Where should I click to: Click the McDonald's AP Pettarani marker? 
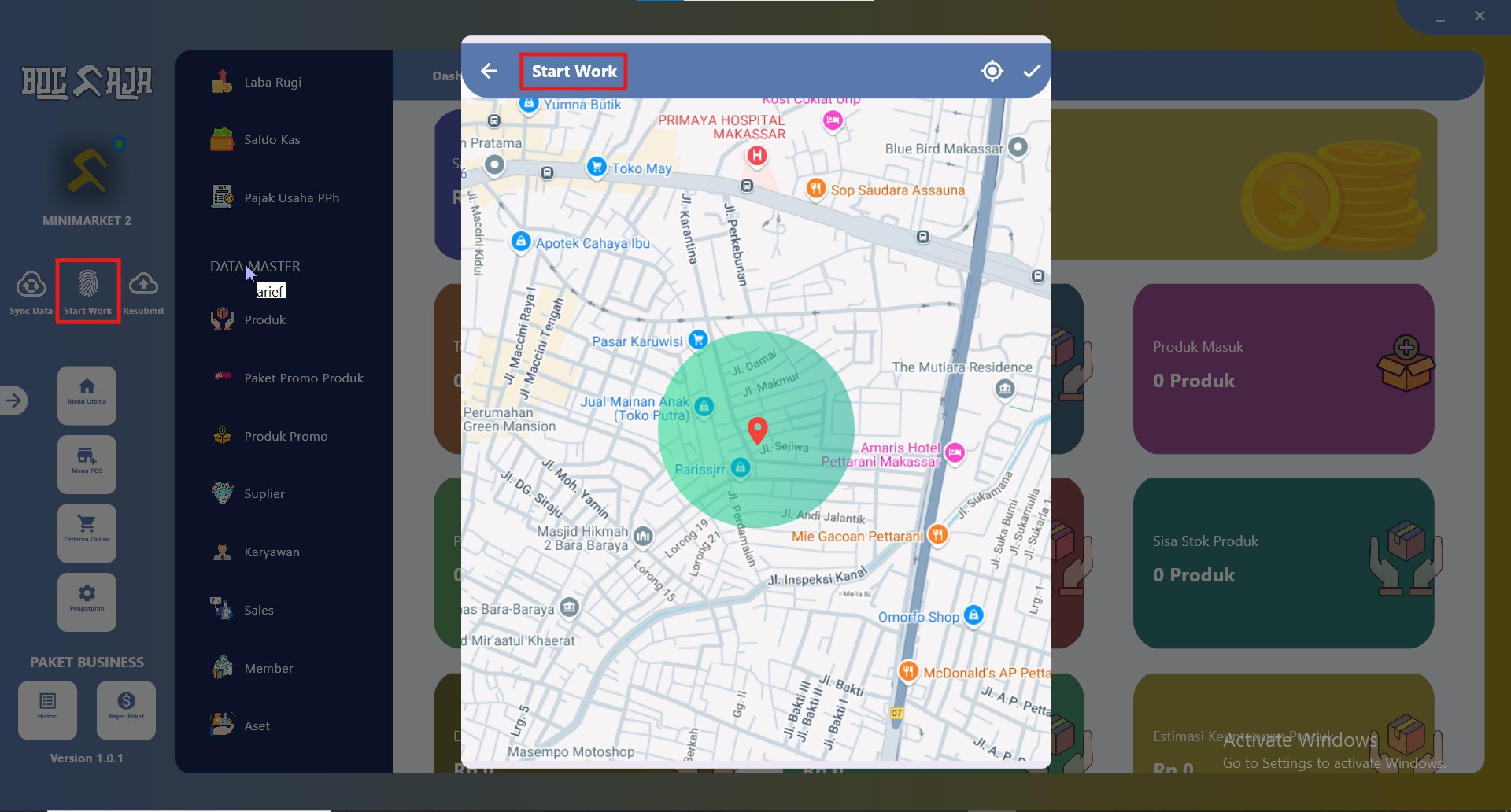coord(908,671)
